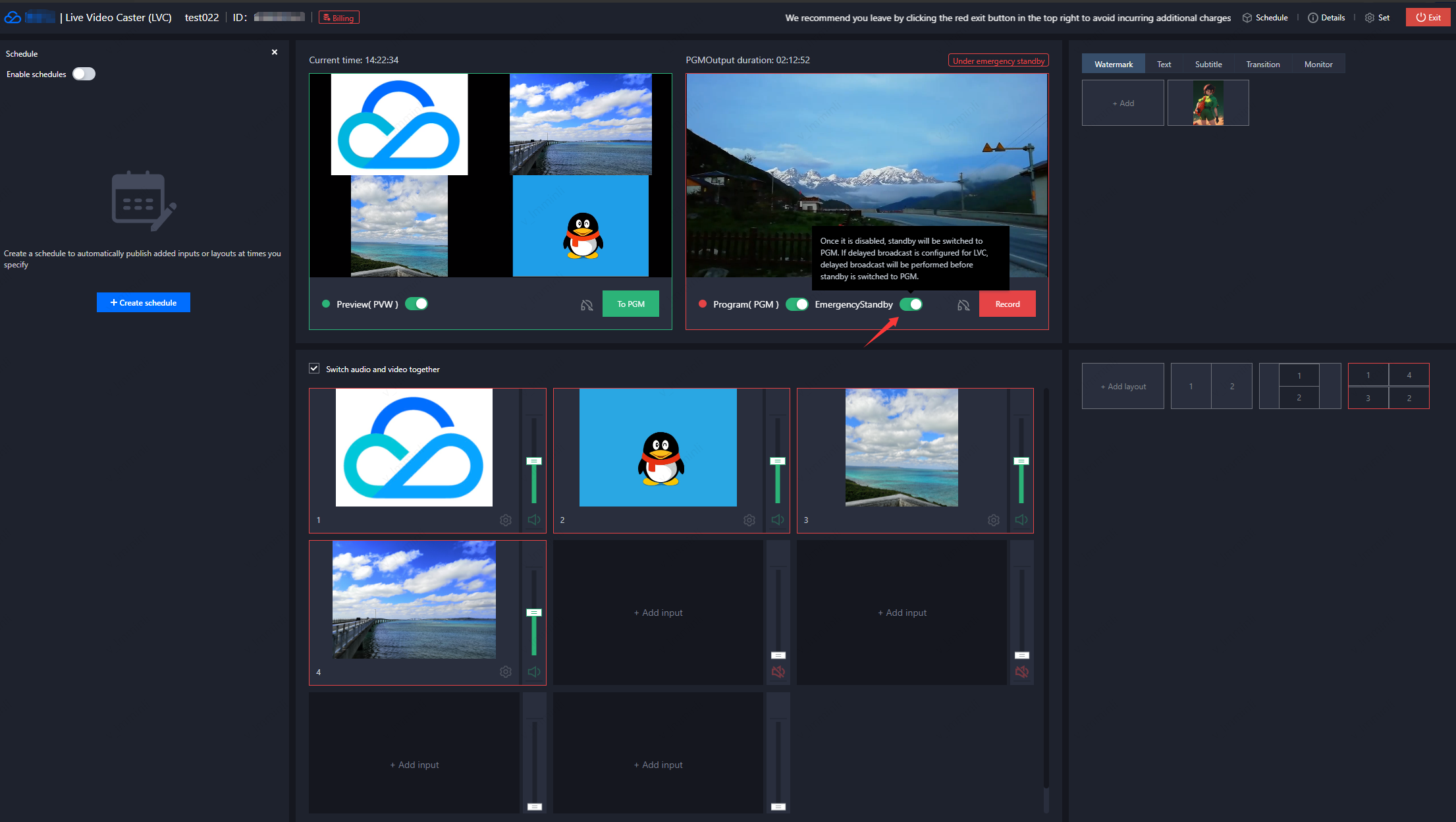Screen dimensions: 1456x822
Task: Open Set gear in top bar
Action: click(1377, 18)
